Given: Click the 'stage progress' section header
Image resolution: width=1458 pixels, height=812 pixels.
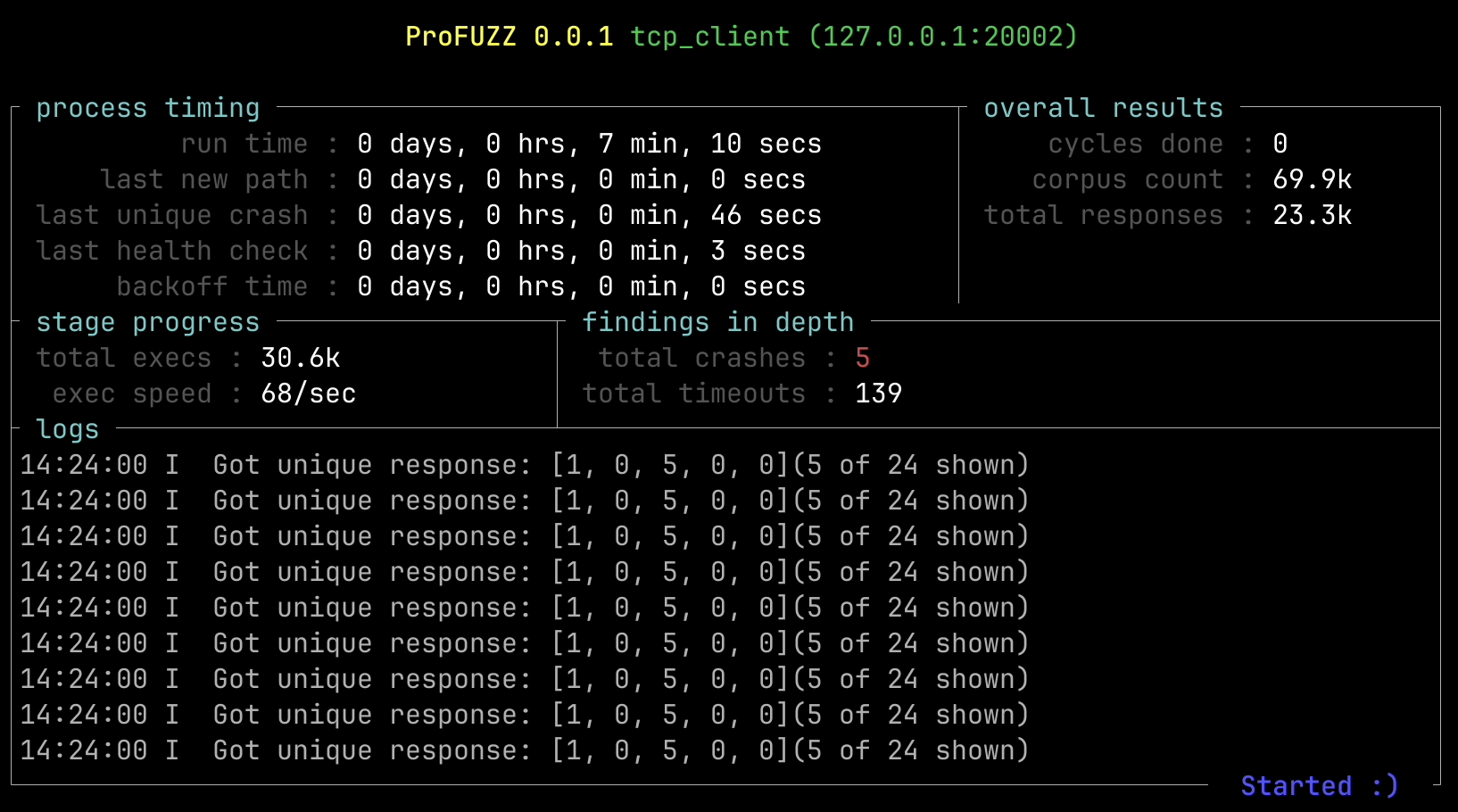Looking at the screenshot, I should point(148,322).
